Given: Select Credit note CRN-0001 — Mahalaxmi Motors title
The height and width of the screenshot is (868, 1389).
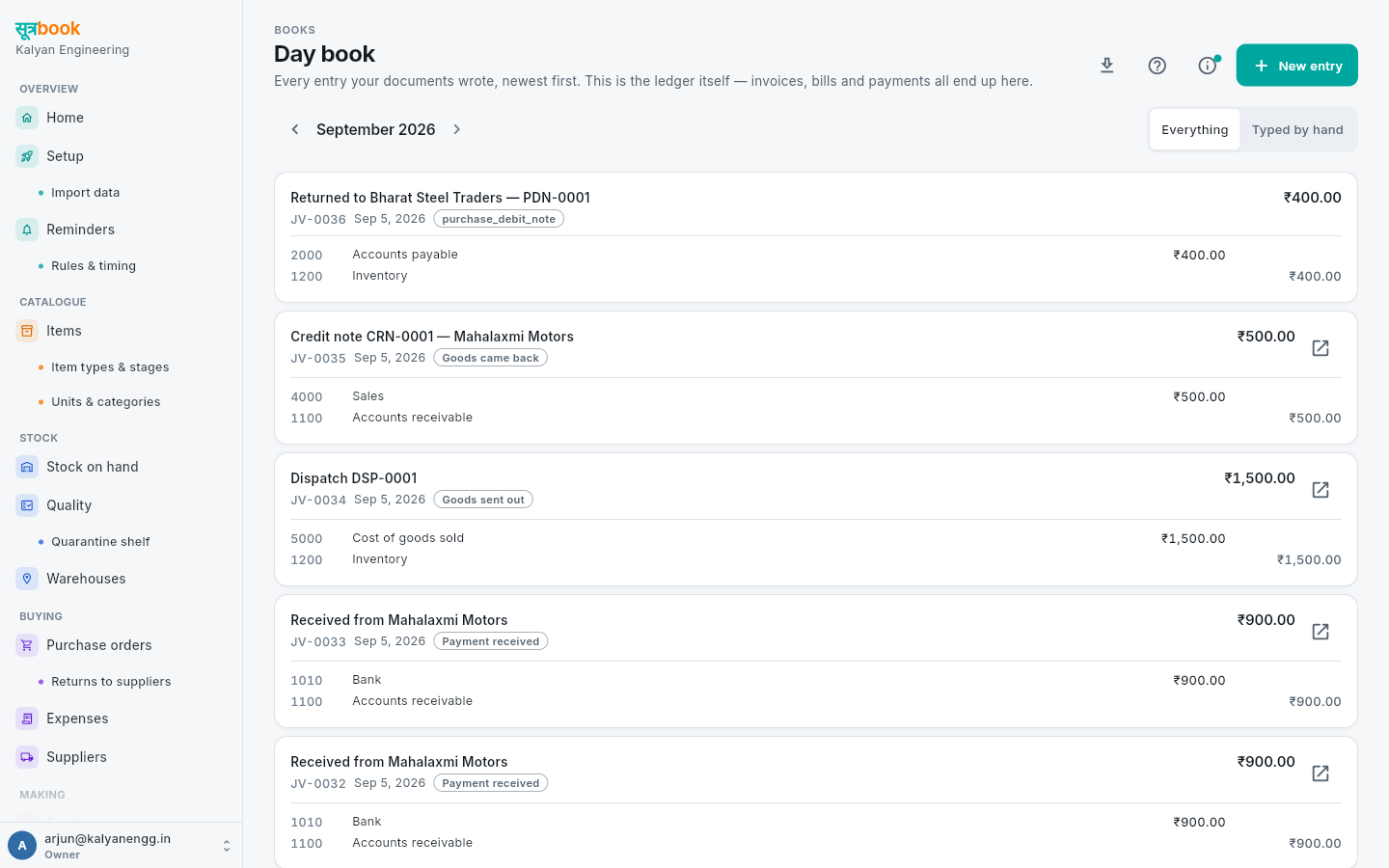Looking at the screenshot, I should pos(432,337).
